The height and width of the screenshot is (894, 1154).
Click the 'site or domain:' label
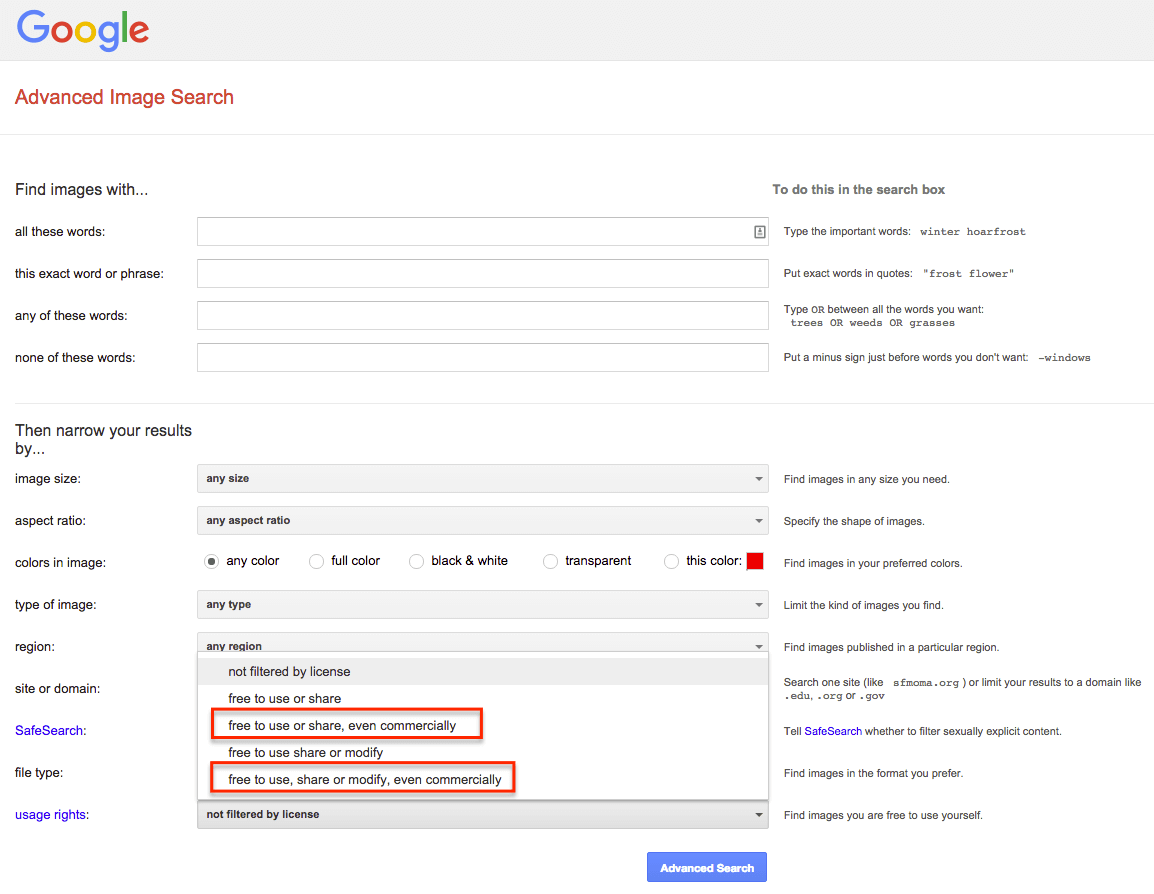pyautogui.click(x=57, y=689)
